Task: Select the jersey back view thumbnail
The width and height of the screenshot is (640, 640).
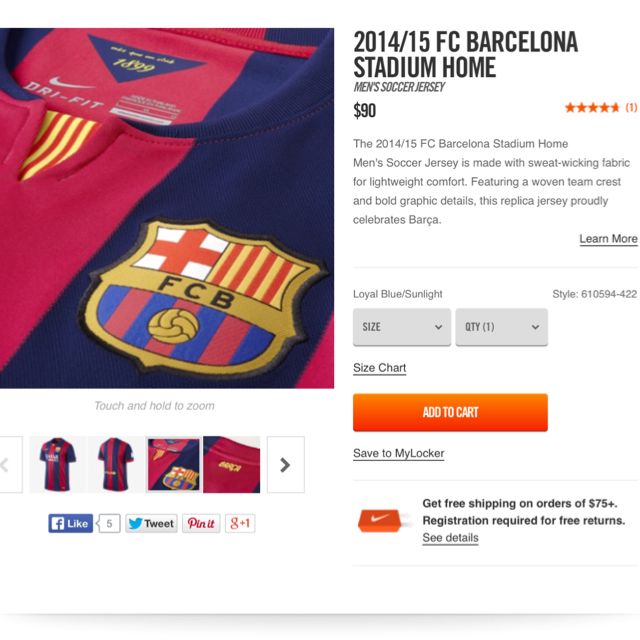Action: (116, 464)
